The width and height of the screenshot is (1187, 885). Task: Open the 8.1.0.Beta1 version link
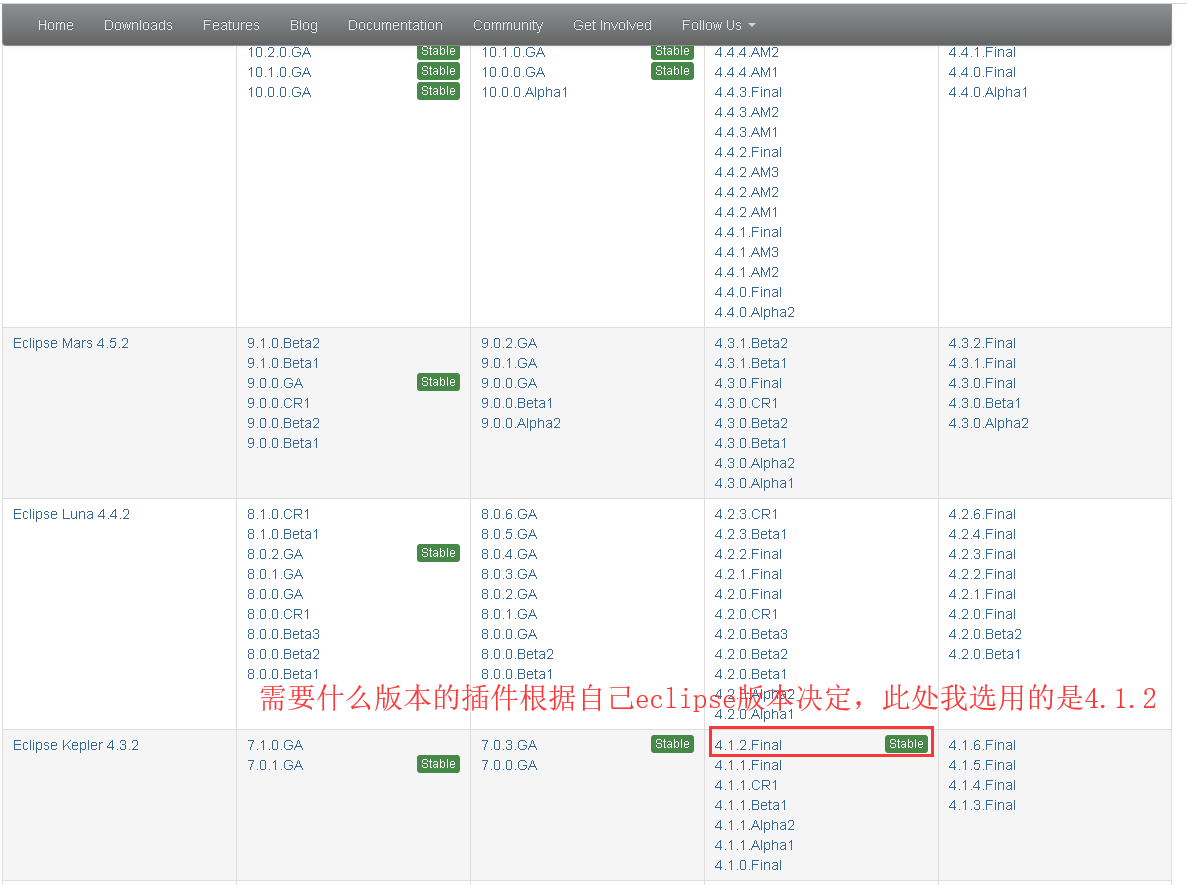[x=282, y=534]
